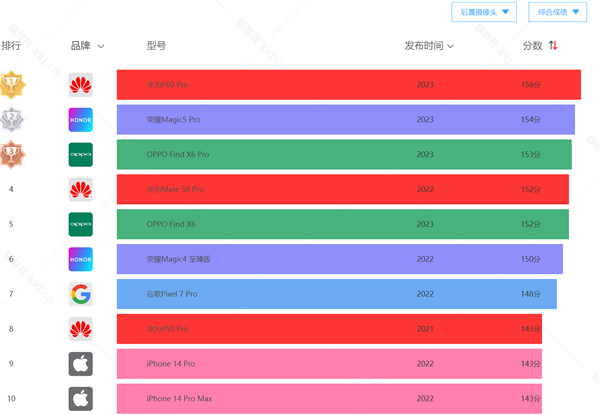Click the 2022 year for iPhone 14 Pro Max
The width and height of the screenshot is (600, 415).
click(x=425, y=399)
